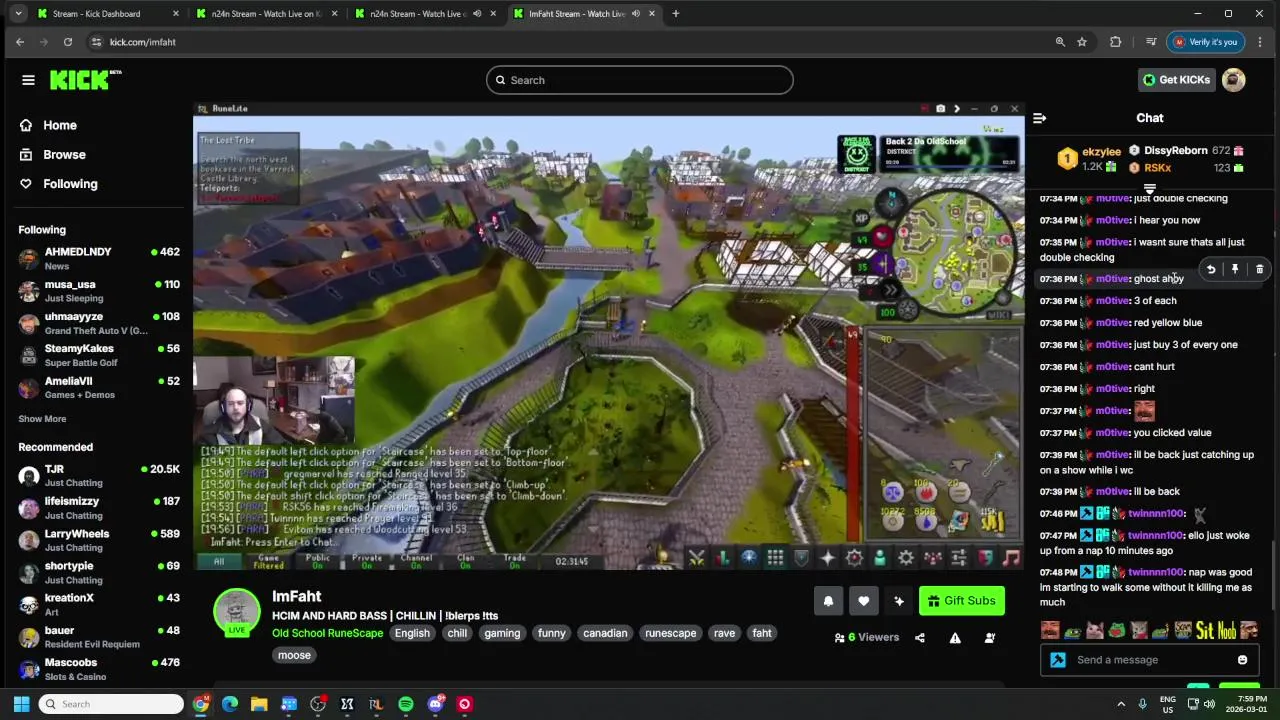Click the sparkle icon beside Gift Subs
1280x720 pixels.
[x=899, y=601]
